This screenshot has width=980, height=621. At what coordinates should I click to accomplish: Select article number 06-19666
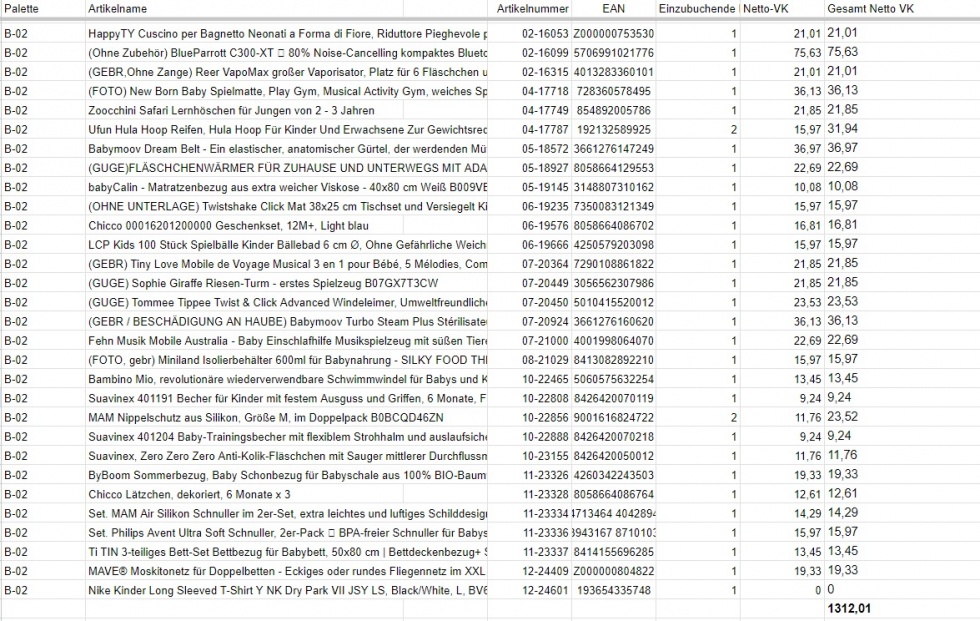[x=545, y=246]
